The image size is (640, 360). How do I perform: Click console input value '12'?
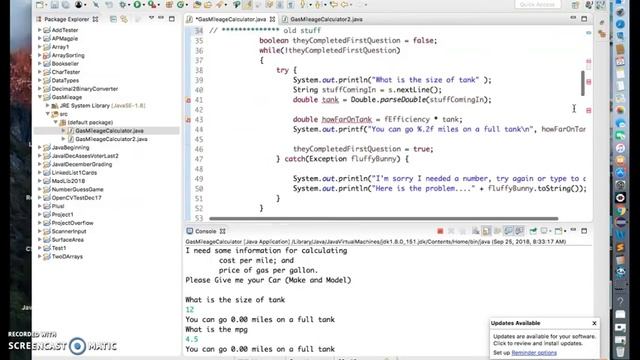(189, 309)
